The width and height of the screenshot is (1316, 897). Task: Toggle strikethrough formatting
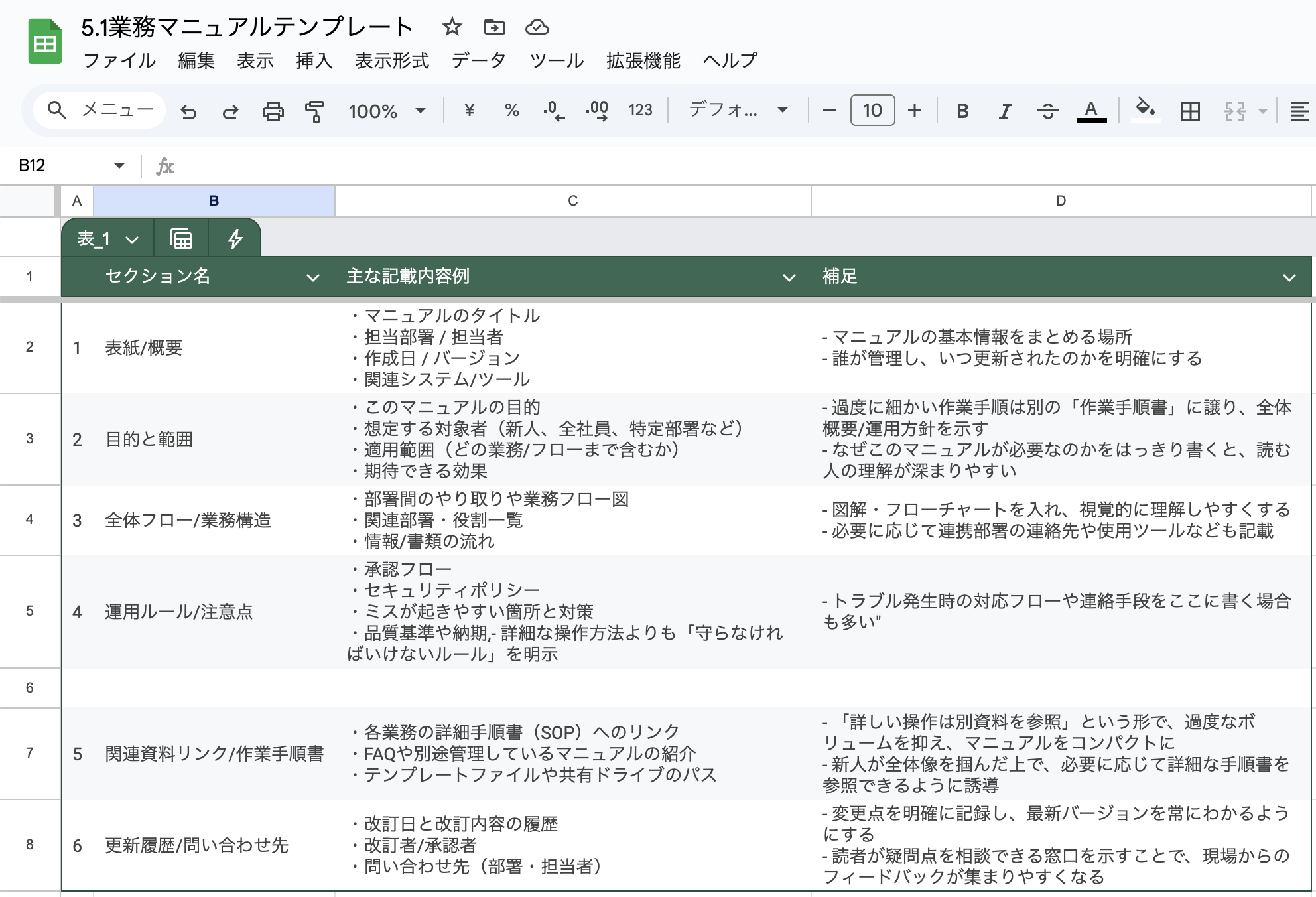1048,111
